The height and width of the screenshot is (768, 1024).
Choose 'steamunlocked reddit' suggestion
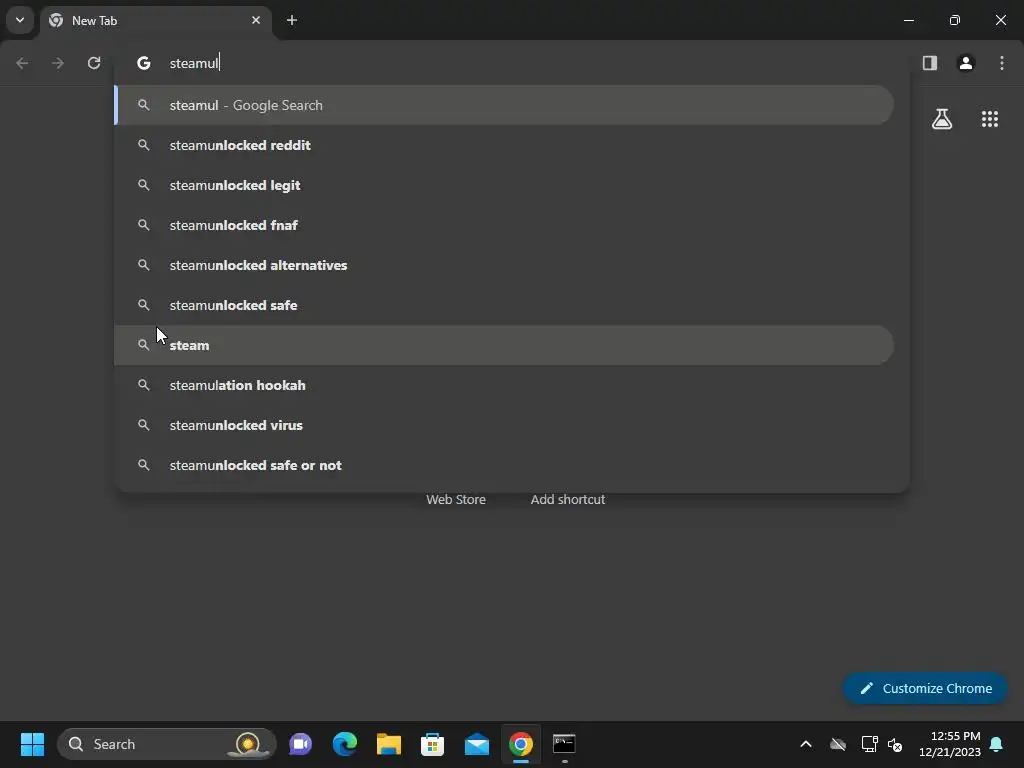(504, 145)
